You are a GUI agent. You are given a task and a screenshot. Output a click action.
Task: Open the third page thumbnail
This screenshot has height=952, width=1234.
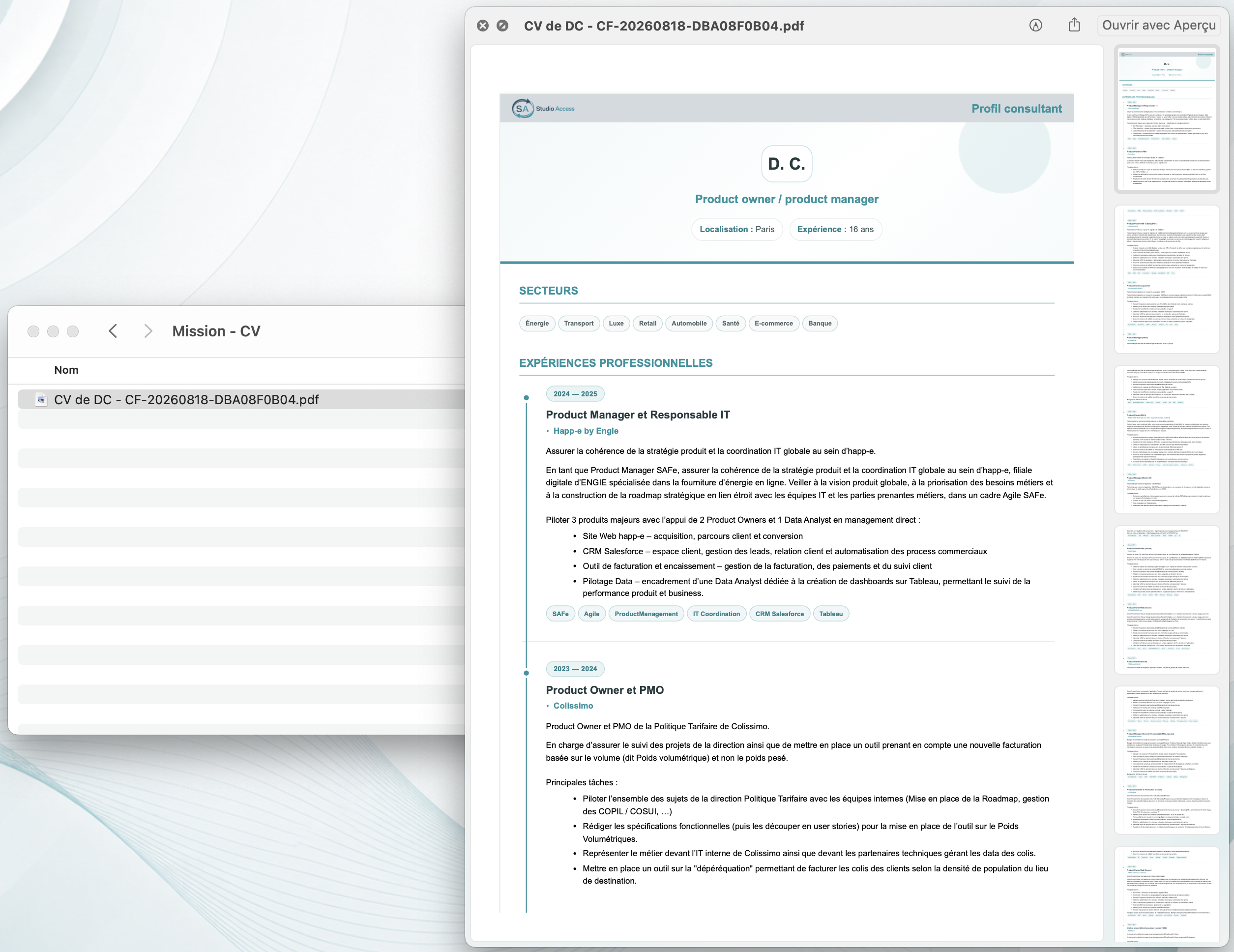(1167, 440)
